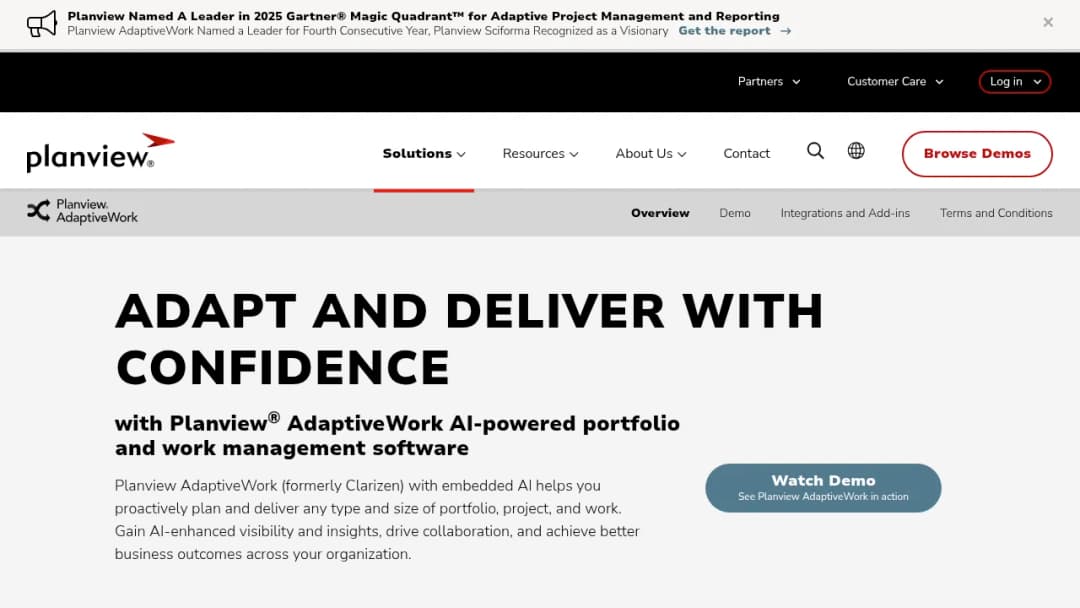Screen dimensions: 1080x608
Task: Click the banner headline about Gartner Magic Quadrant
Action: point(424,16)
